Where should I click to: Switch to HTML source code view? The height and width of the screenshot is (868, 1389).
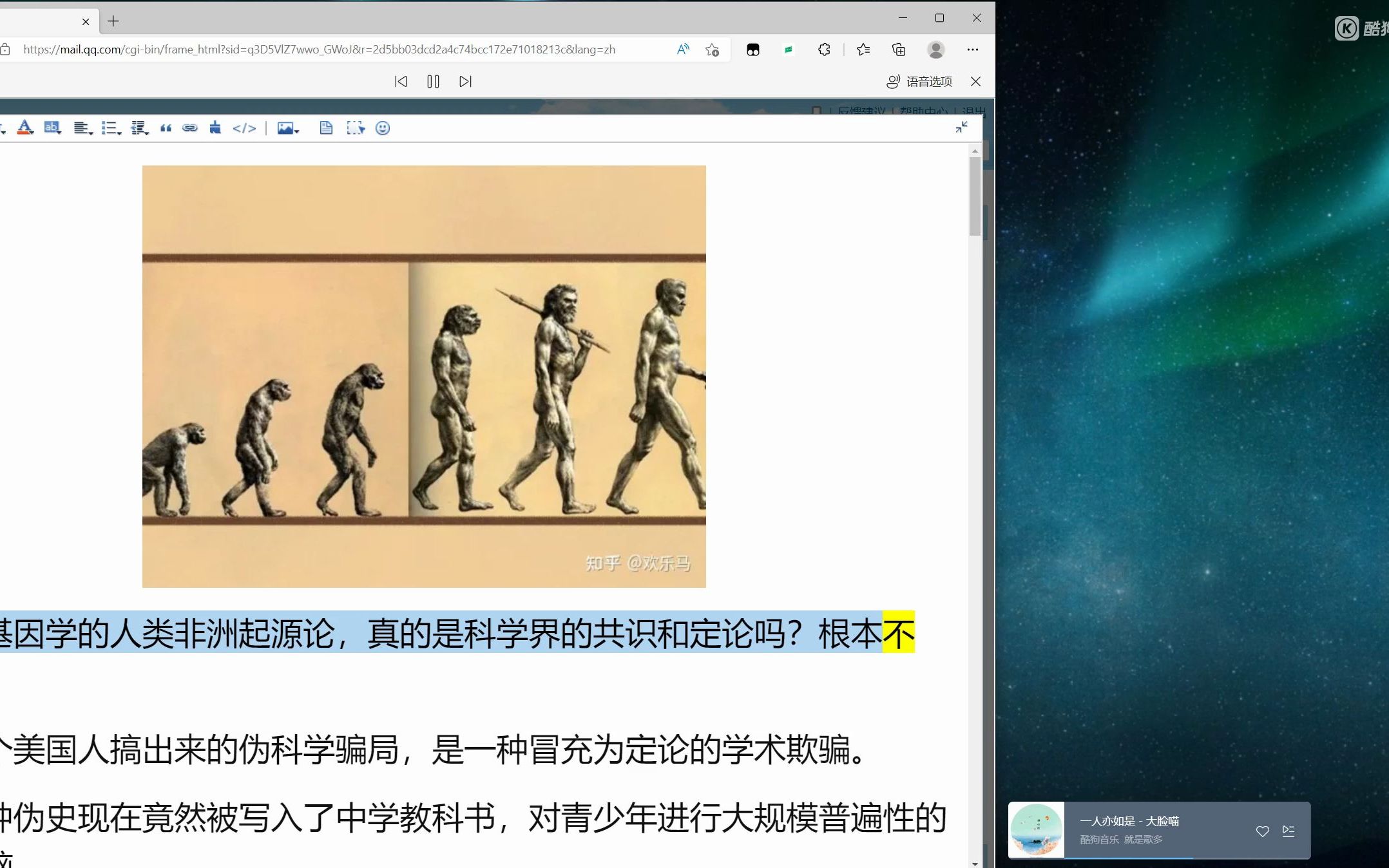(244, 128)
